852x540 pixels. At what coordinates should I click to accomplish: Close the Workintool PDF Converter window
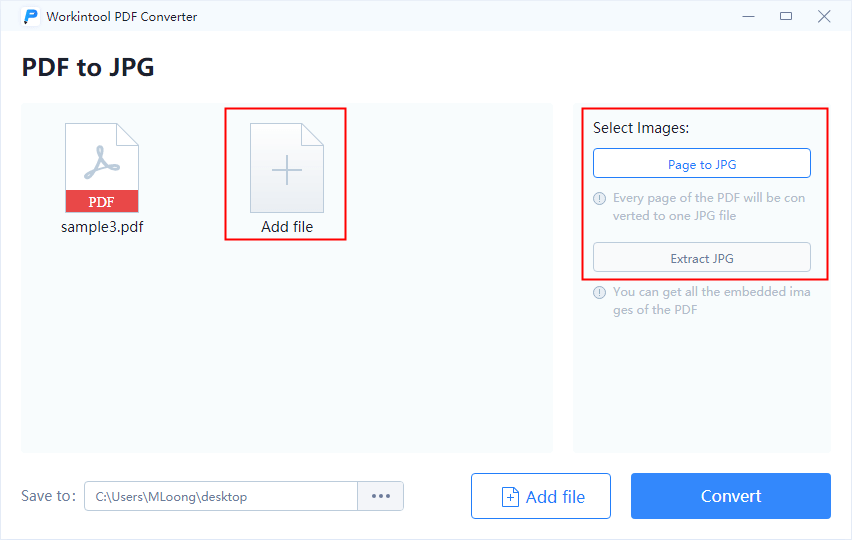(824, 16)
